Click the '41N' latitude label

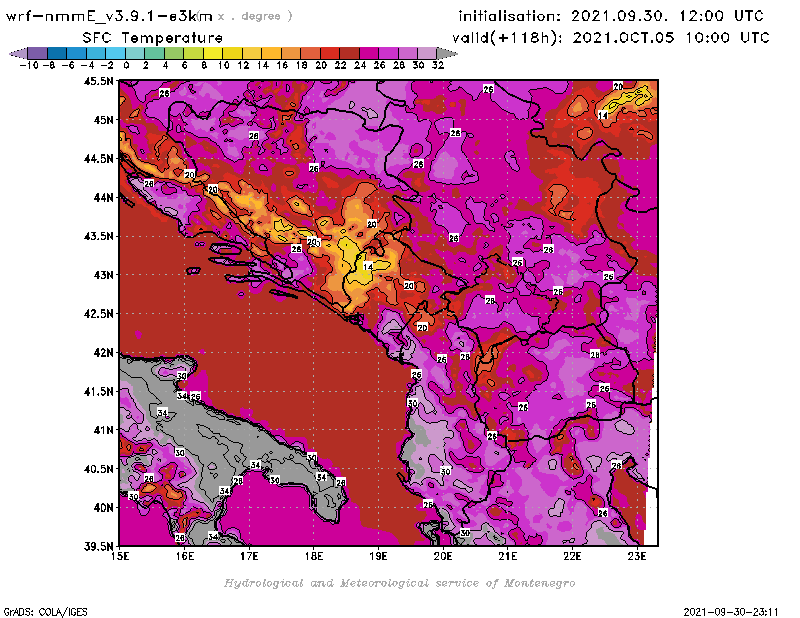coord(104,430)
